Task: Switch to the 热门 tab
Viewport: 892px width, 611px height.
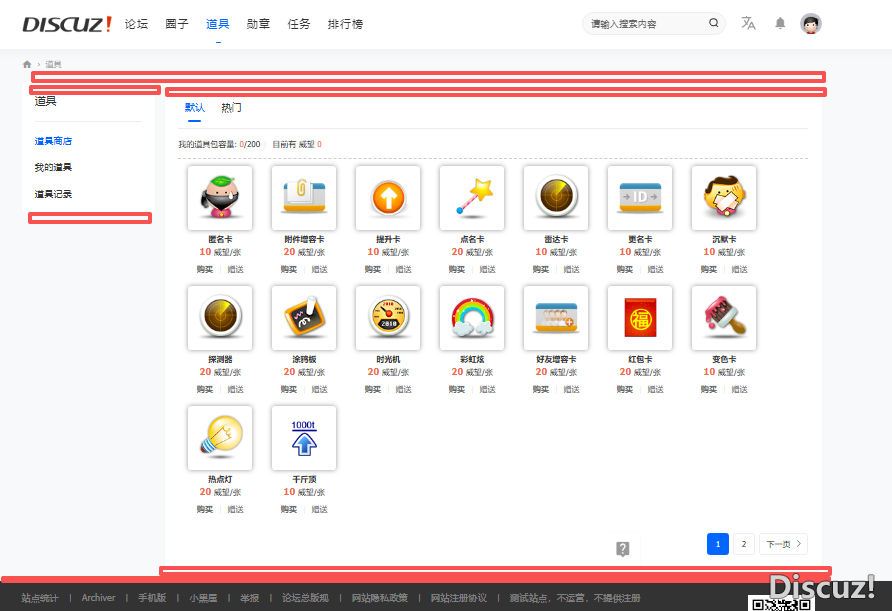Action: pyautogui.click(x=231, y=107)
